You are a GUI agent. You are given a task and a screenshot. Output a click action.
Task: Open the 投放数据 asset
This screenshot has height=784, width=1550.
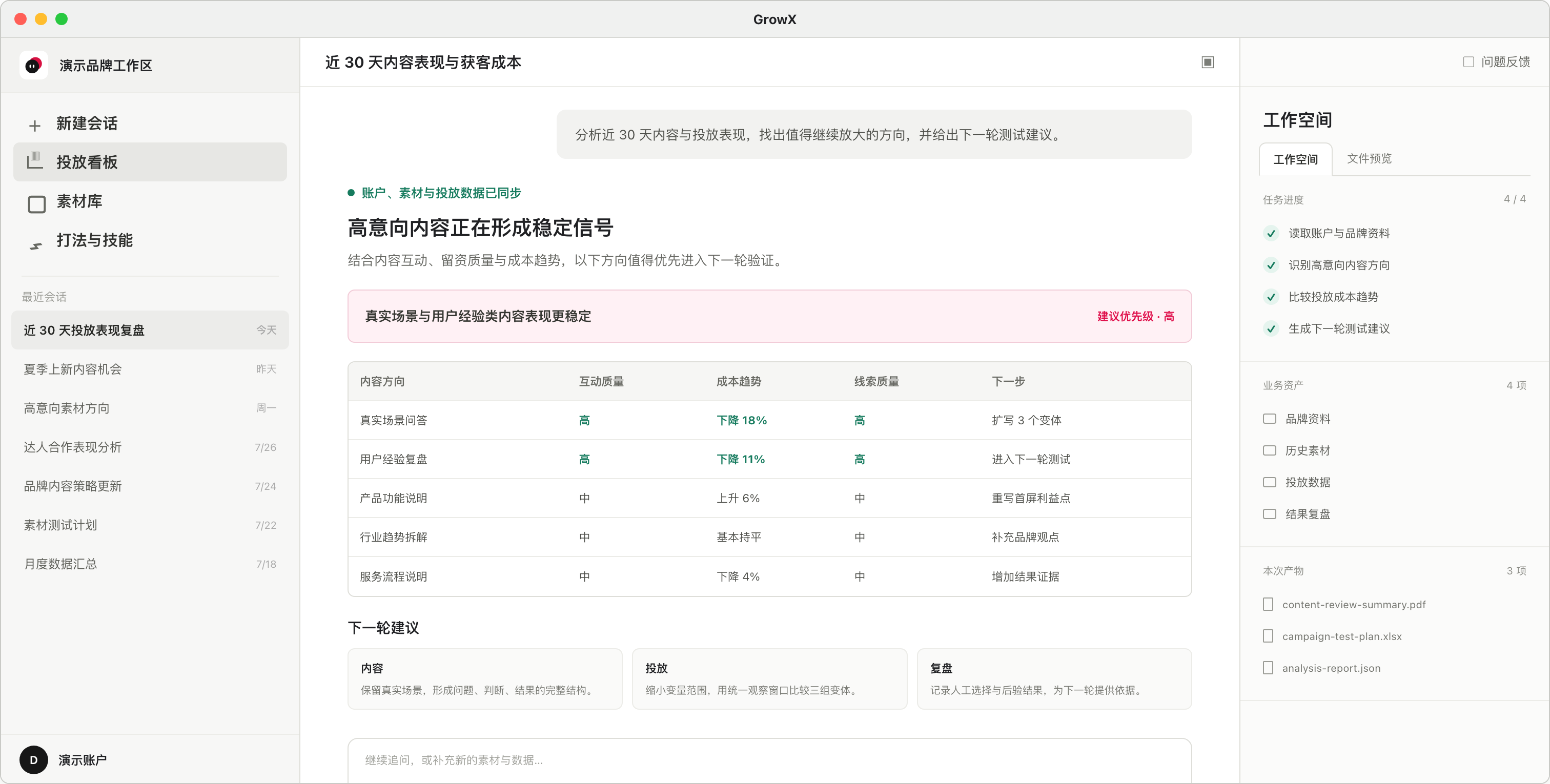(1308, 482)
